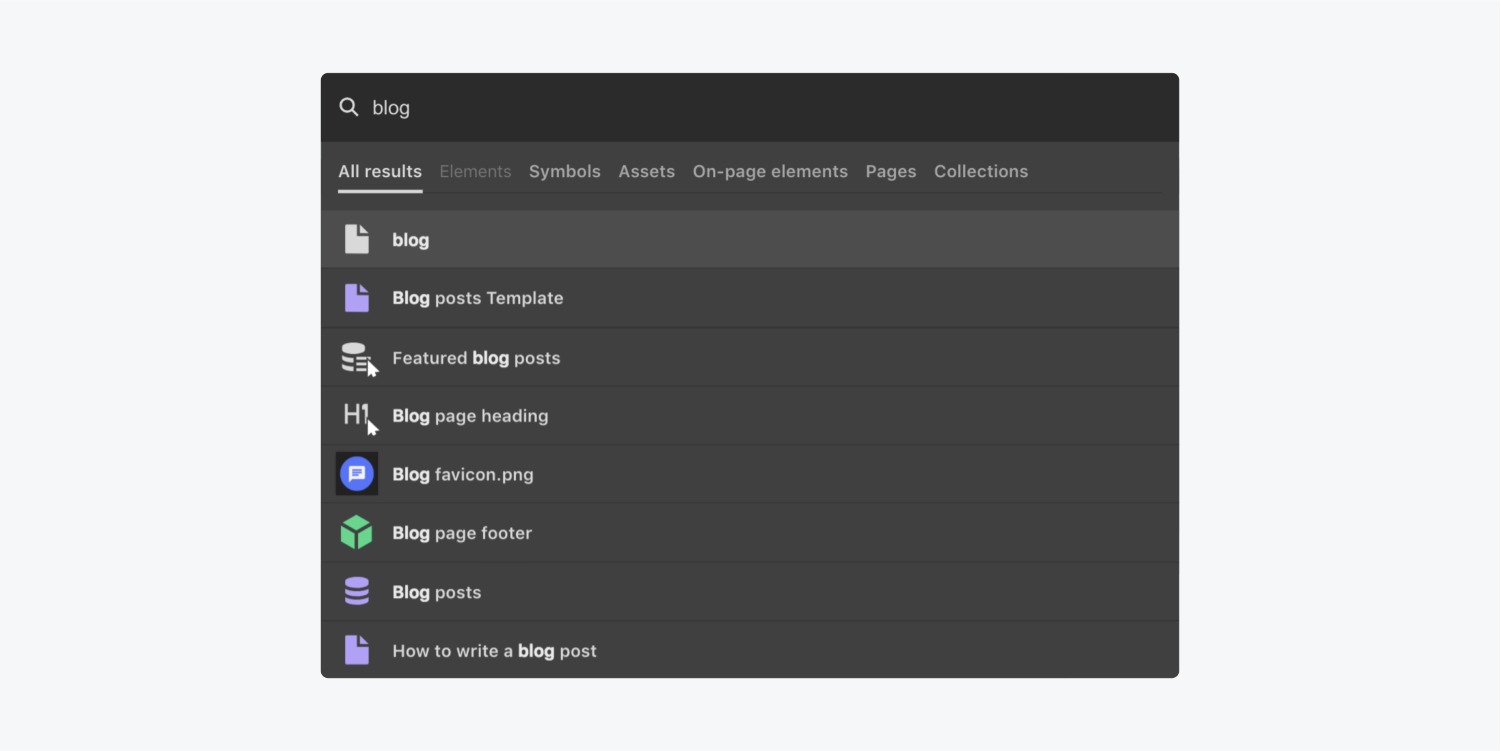
Task: Open the Assets tab
Action: [646, 171]
